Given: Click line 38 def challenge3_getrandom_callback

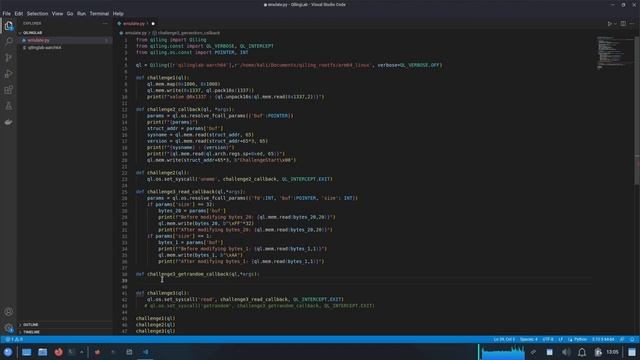Looking at the screenshot, I should 197,274.
